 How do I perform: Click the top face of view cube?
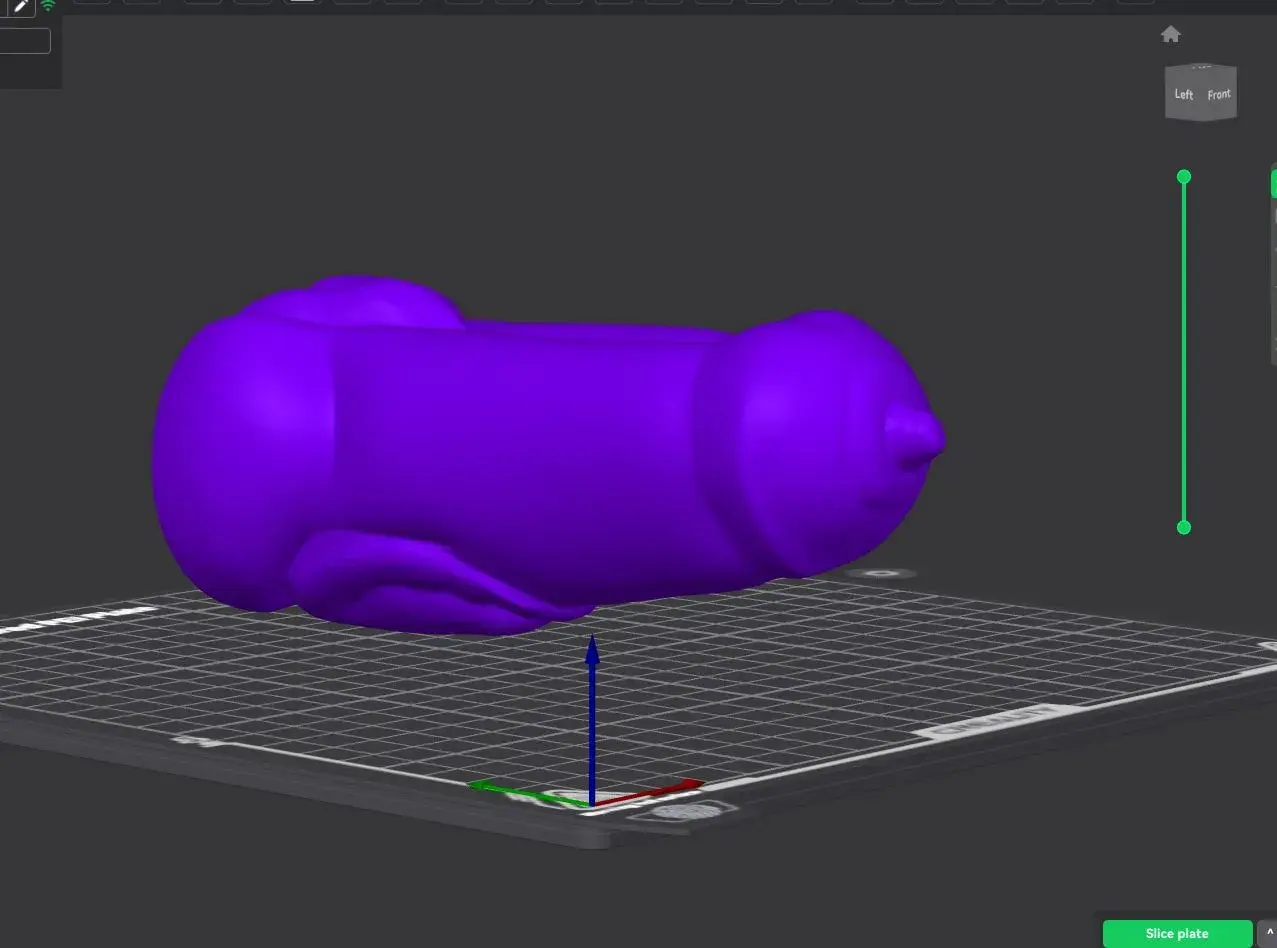click(1202, 69)
